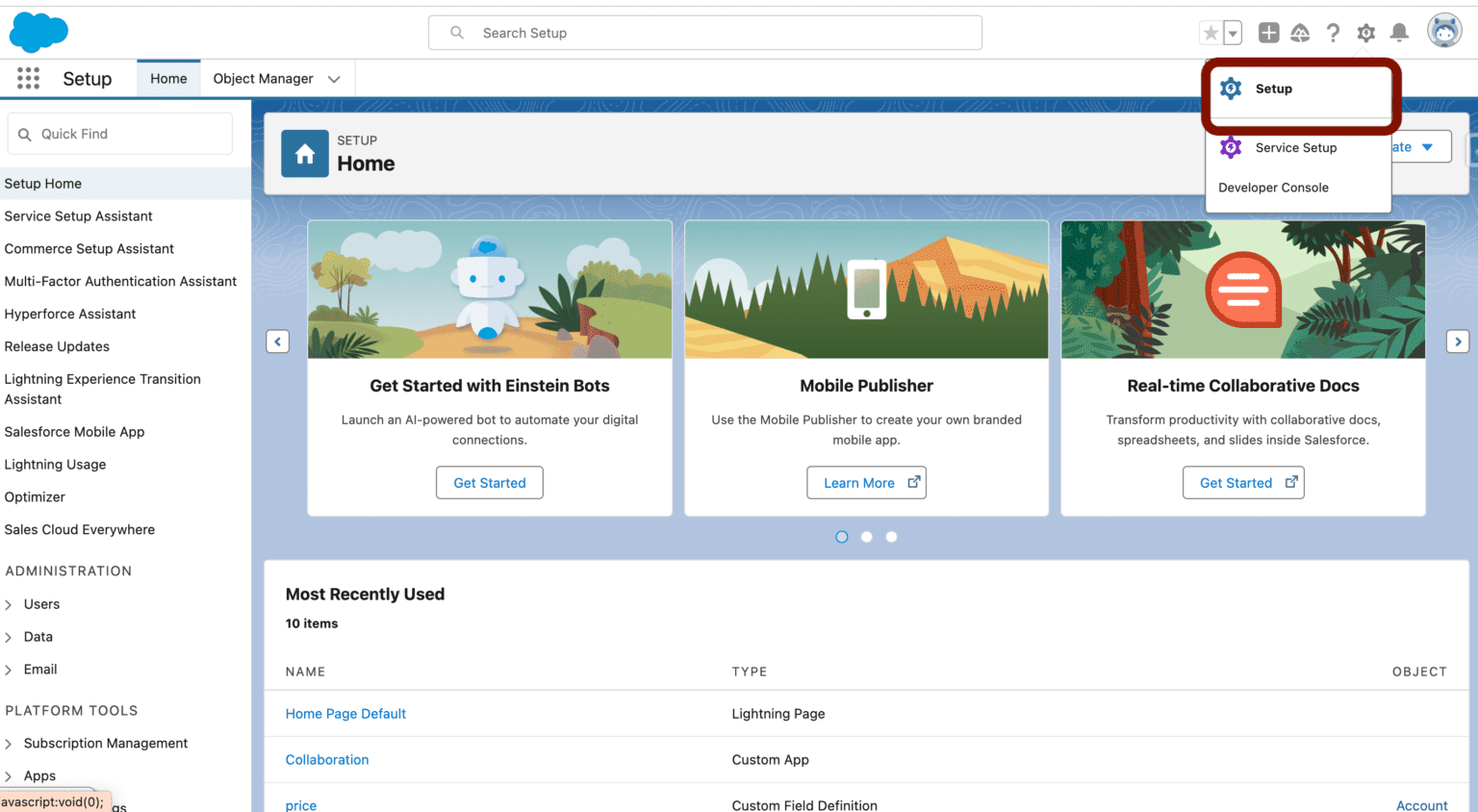Click the Setup gear icon in the header
The image size is (1478, 812).
pyautogui.click(x=1365, y=32)
